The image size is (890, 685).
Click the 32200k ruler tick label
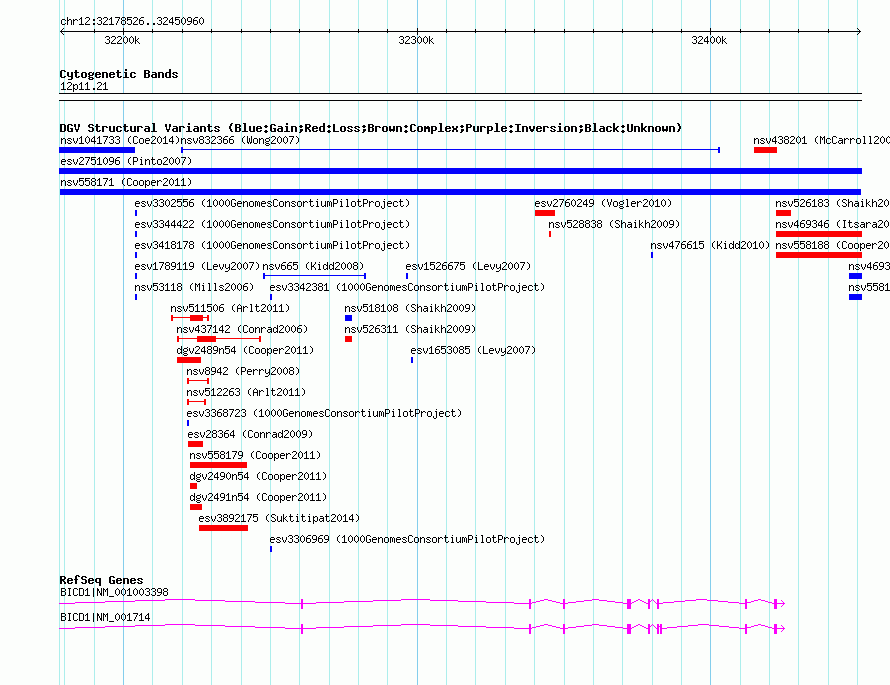point(122,40)
